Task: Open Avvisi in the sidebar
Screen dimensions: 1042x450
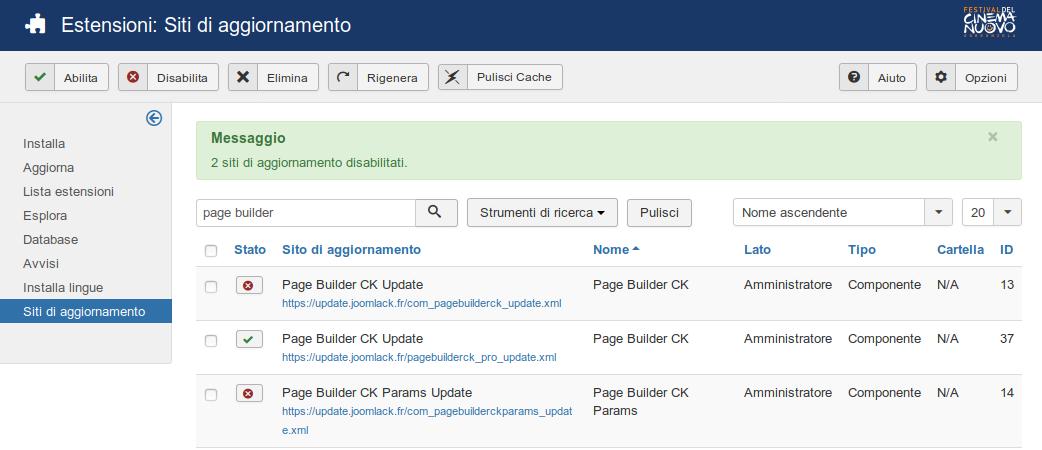Action: 41,263
